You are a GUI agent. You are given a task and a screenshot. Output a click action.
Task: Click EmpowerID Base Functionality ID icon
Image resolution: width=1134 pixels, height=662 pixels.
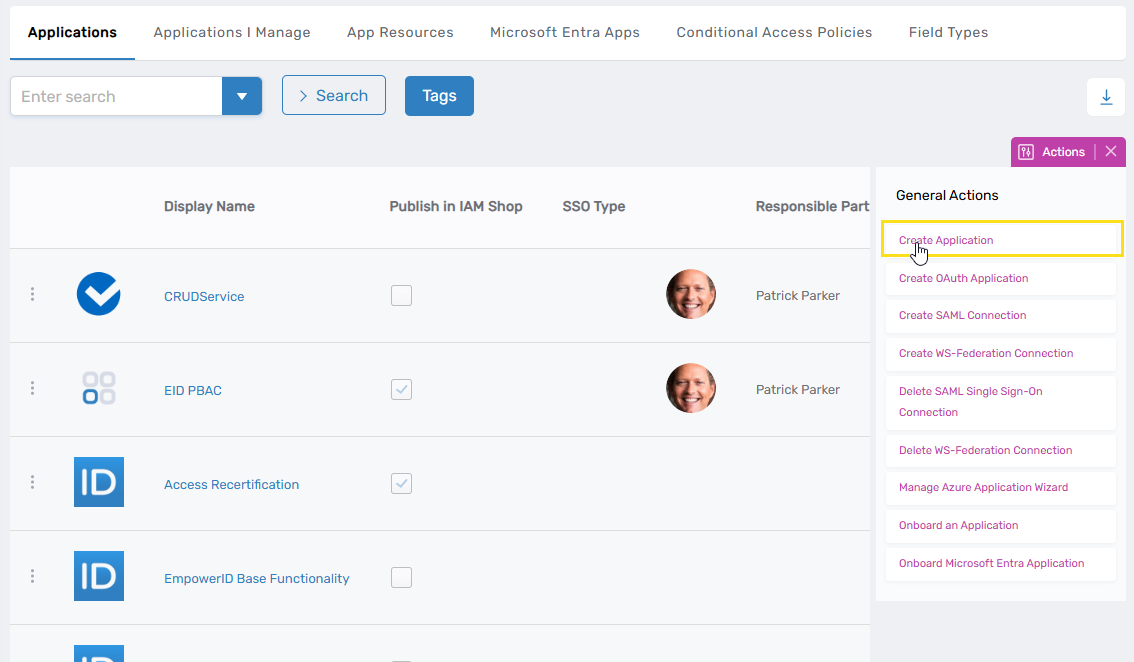coord(99,576)
